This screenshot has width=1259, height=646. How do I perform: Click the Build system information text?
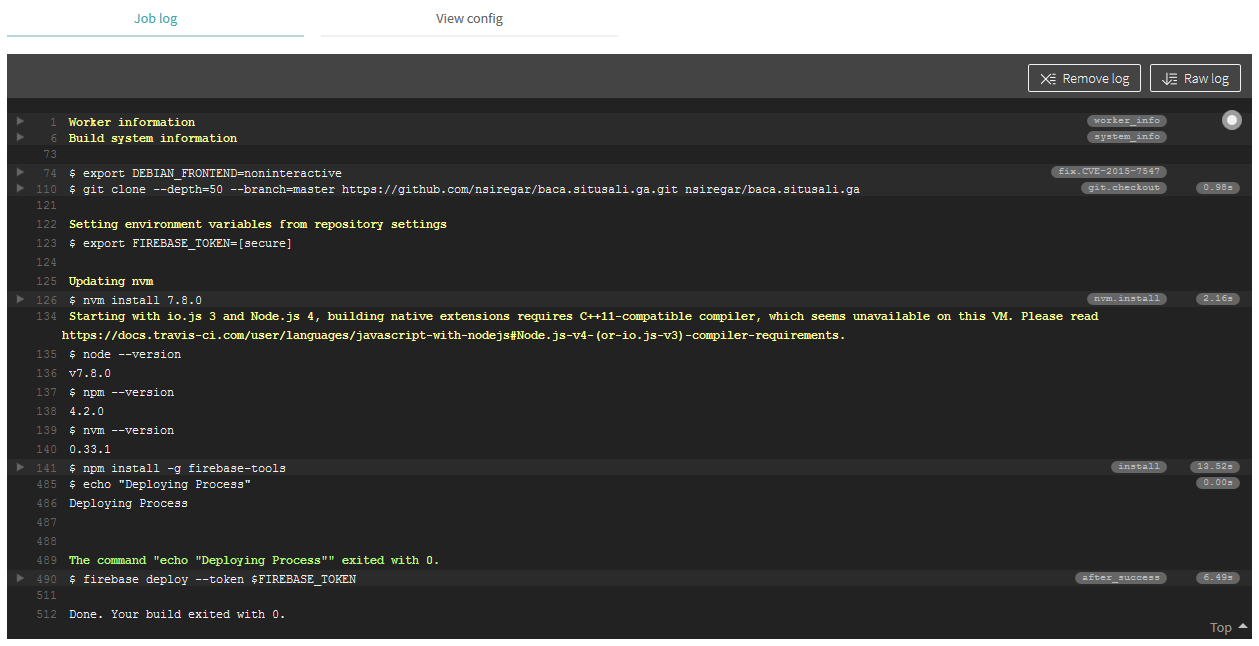coord(153,138)
